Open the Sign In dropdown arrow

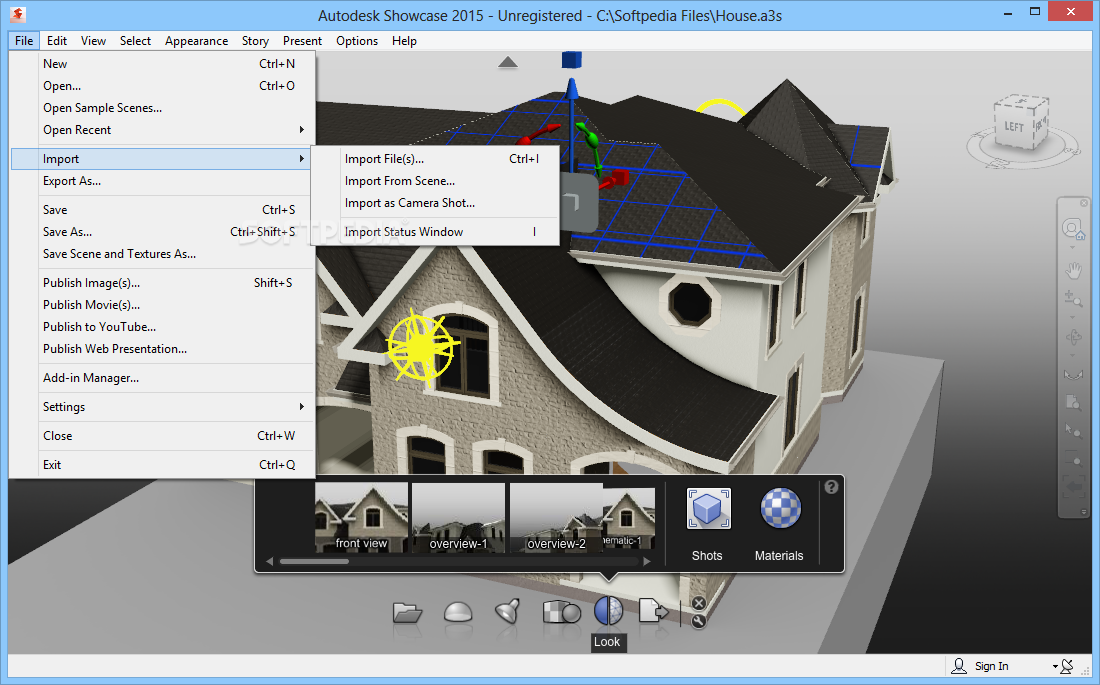(1055, 666)
